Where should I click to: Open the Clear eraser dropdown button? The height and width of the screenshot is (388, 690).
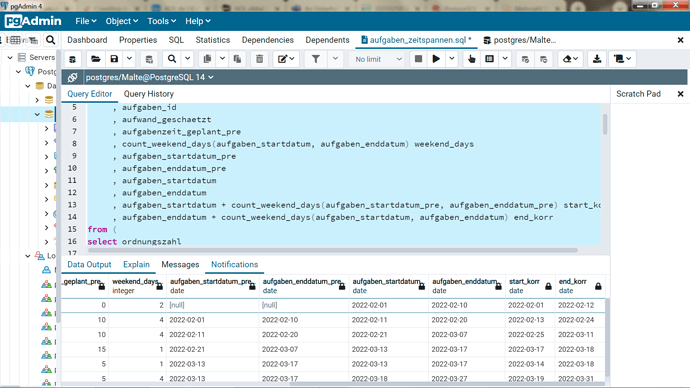coord(570,59)
